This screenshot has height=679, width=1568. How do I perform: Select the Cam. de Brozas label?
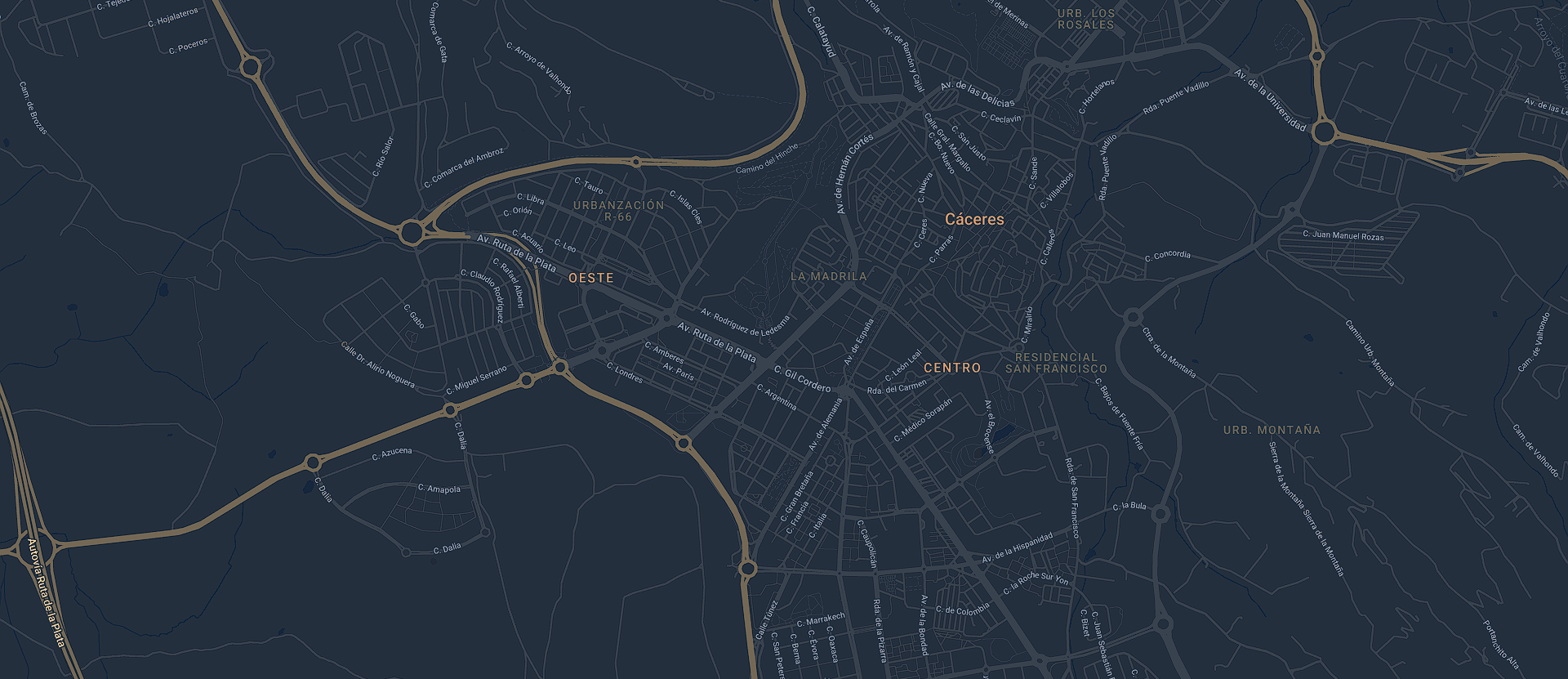tap(33, 108)
